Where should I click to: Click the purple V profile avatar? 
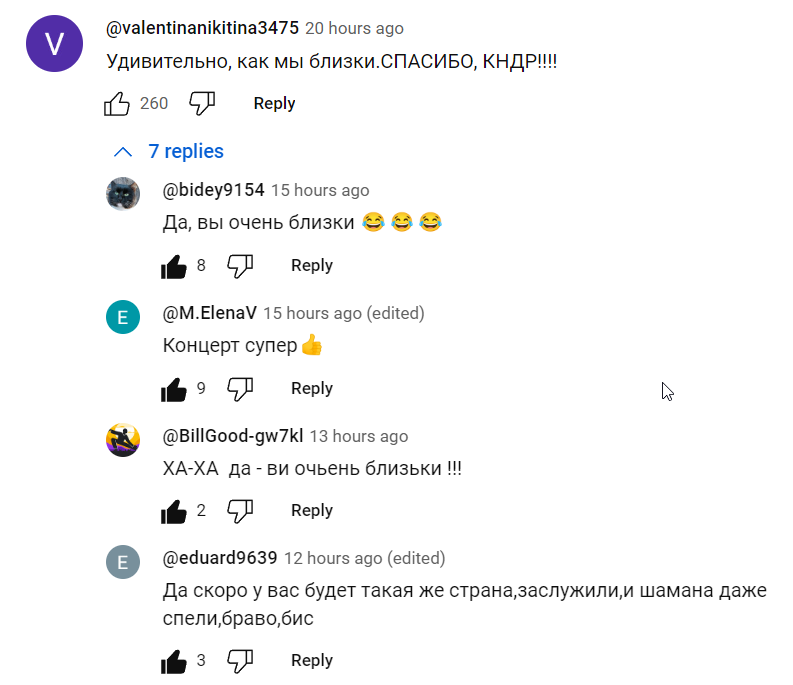[x=54, y=44]
